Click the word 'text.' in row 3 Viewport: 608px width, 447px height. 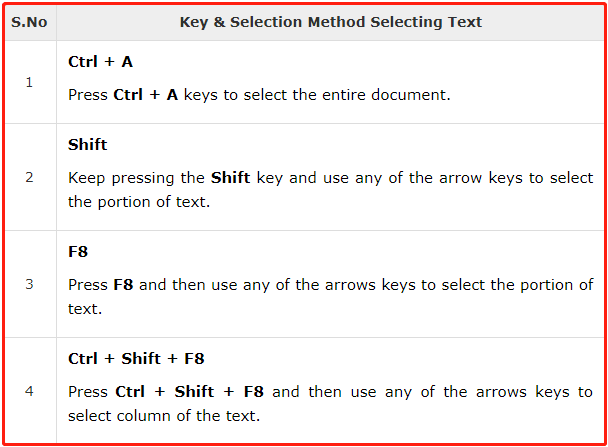click(85, 309)
